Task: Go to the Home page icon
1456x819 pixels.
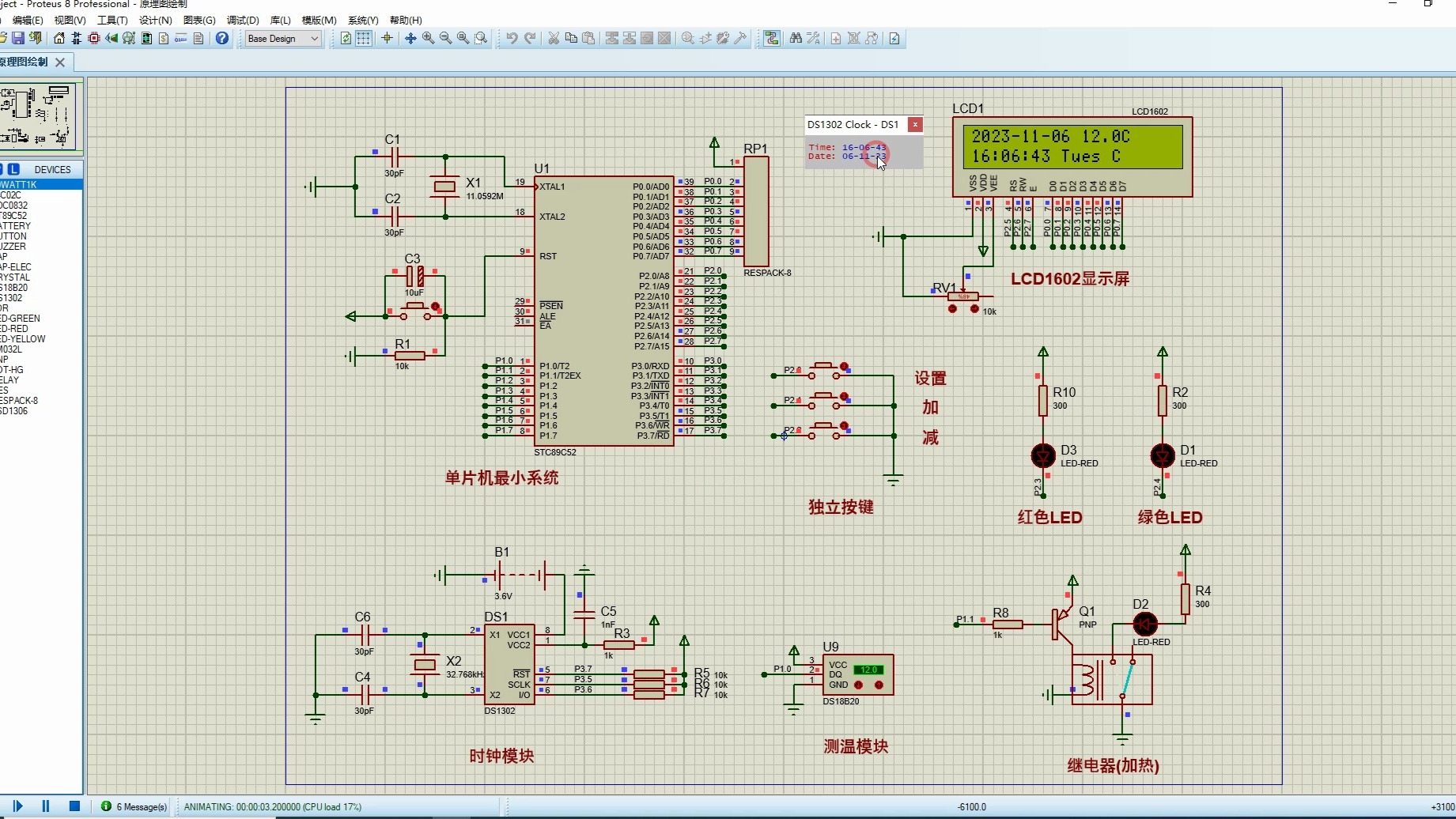Action: (x=59, y=38)
